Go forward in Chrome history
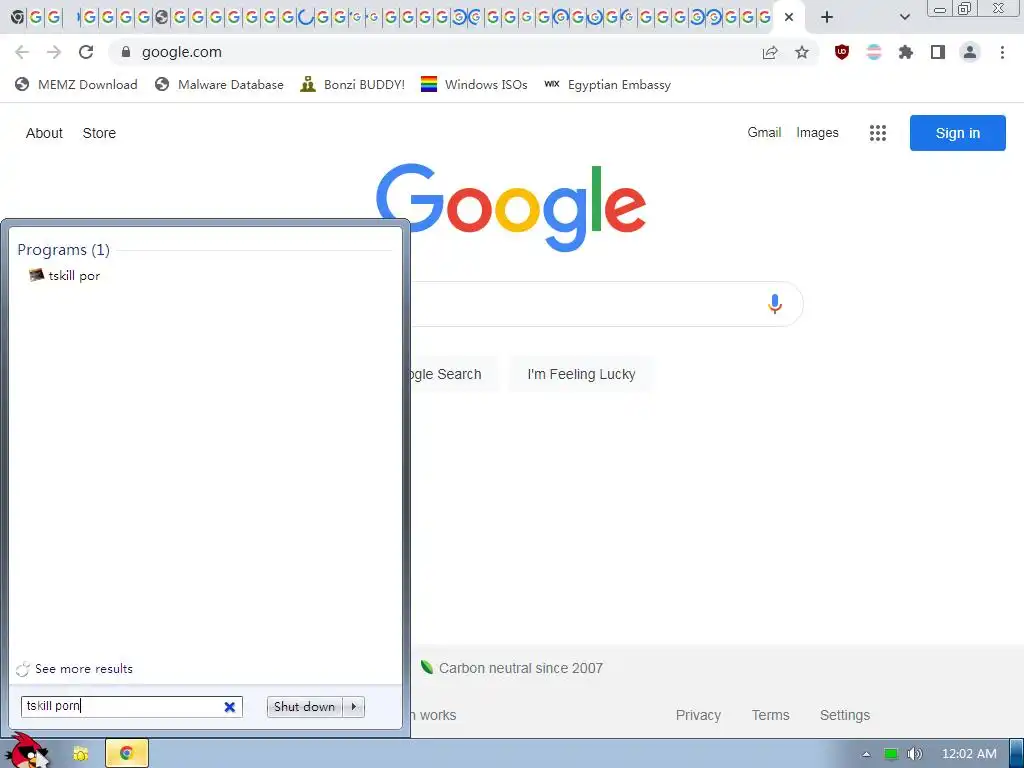Image resolution: width=1024 pixels, height=768 pixels. tap(54, 52)
